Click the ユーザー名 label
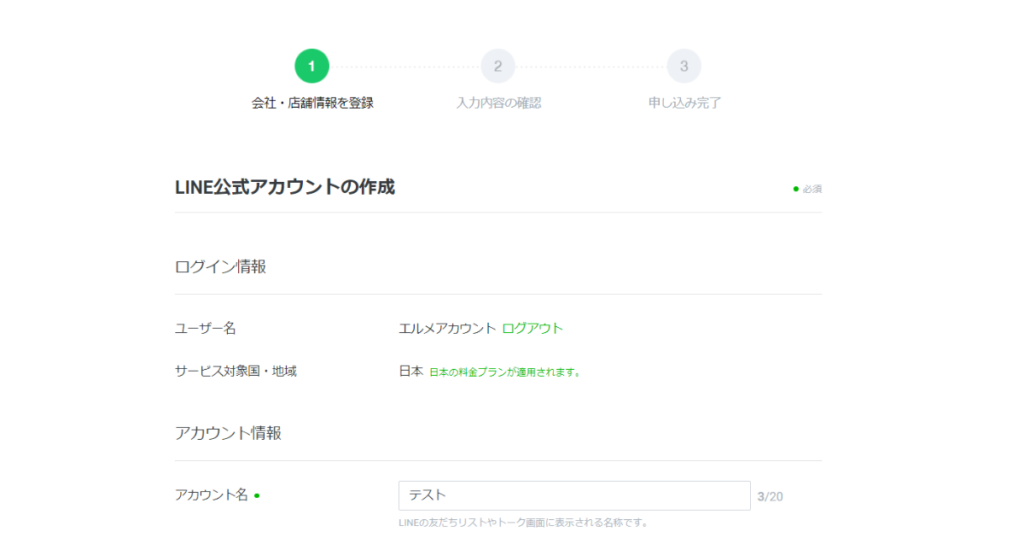 (x=205, y=328)
